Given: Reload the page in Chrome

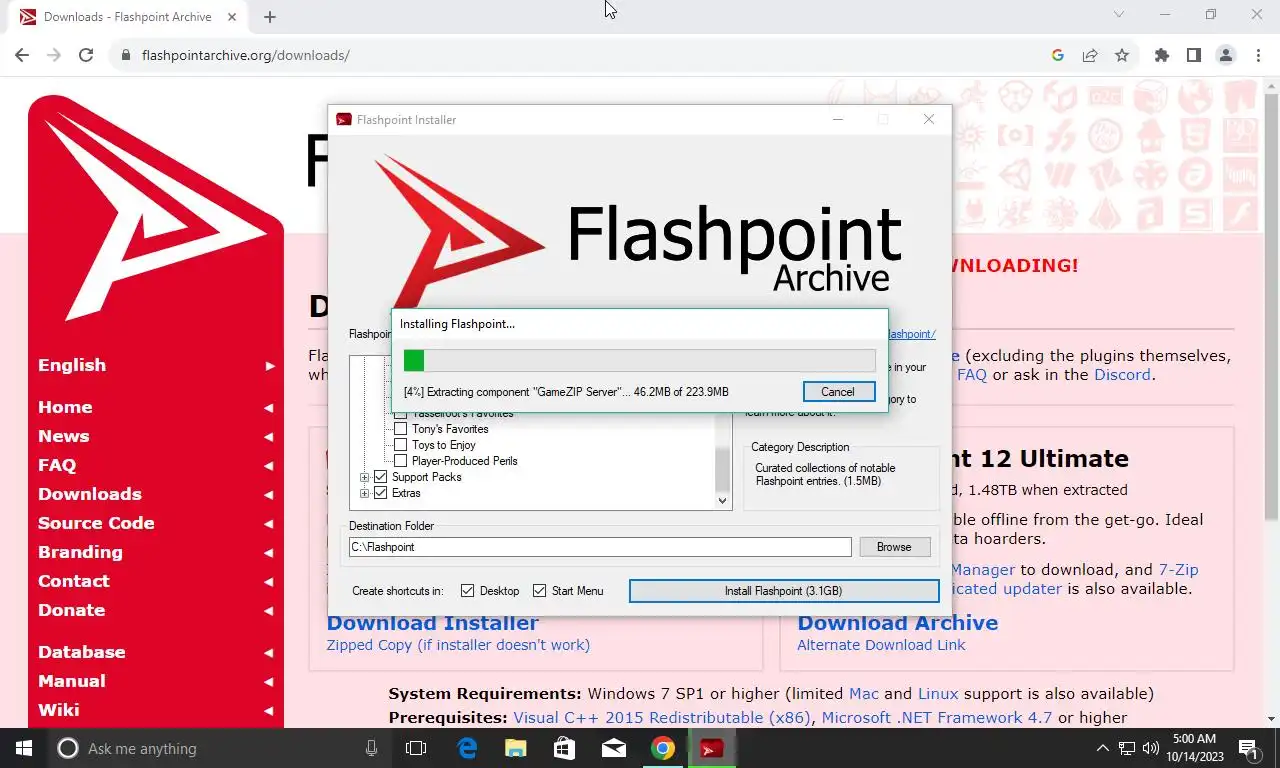Looking at the screenshot, I should pyautogui.click(x=86, y=55).
